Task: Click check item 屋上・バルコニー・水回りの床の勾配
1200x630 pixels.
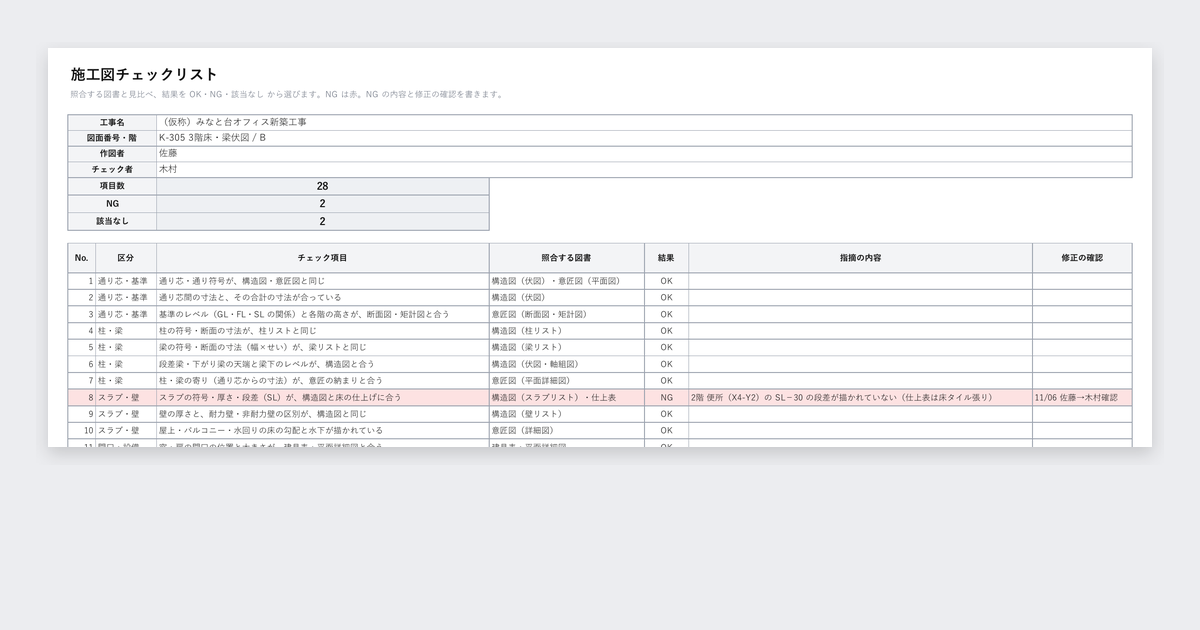Action: point(323,430)
